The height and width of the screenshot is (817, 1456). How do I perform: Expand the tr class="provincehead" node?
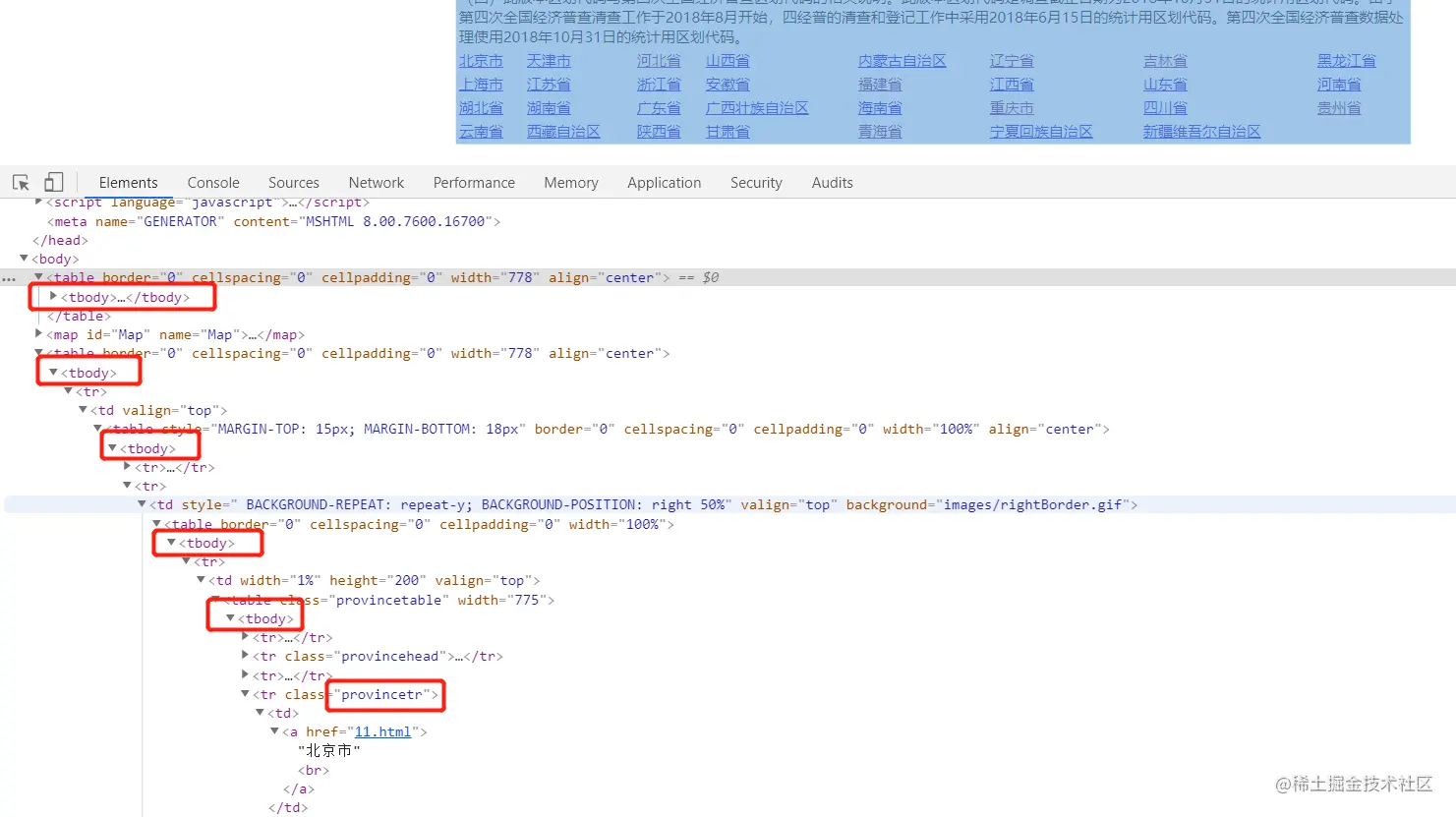[245, 656]
